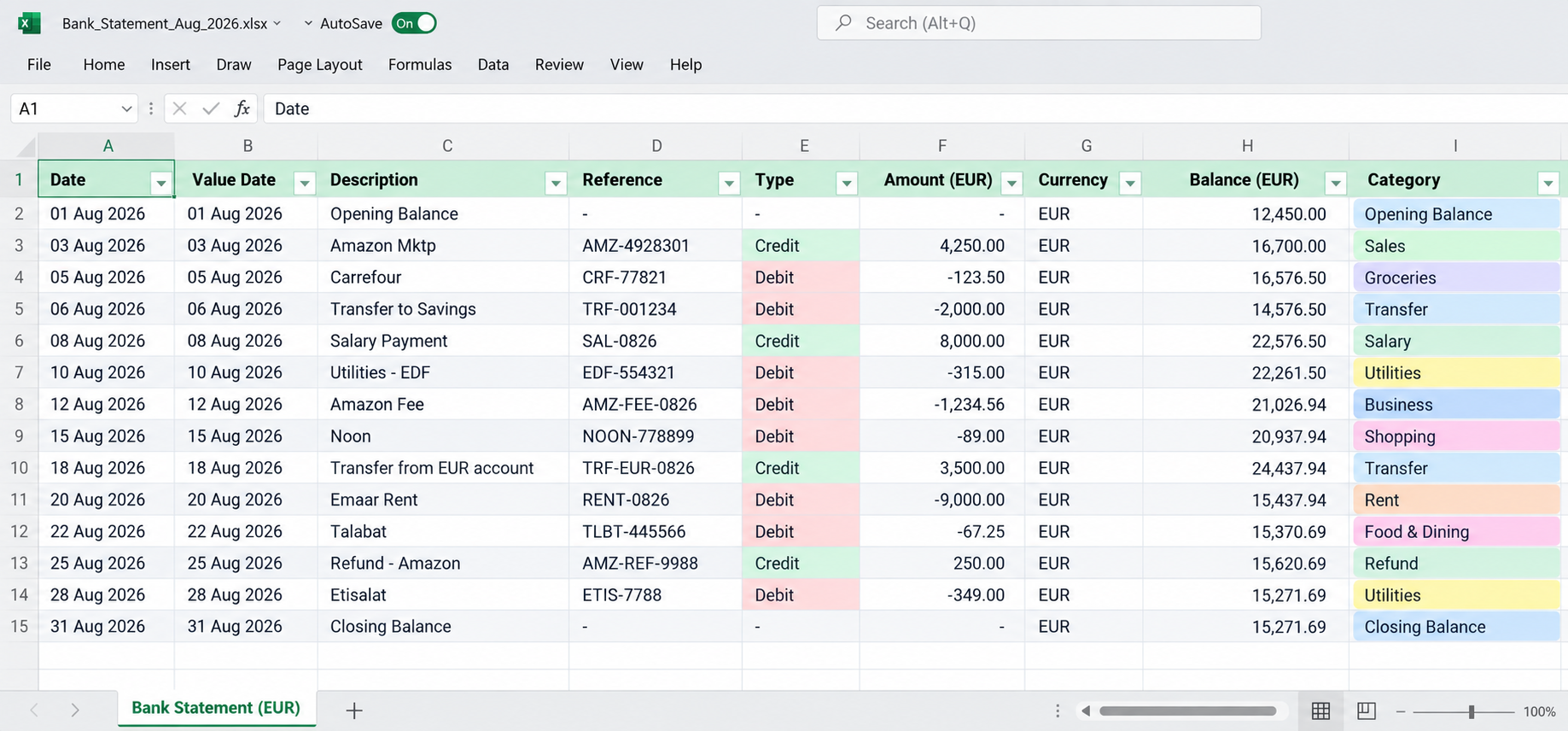This screenshot has width=1568, height=731.
Task: Select column I header
Action: (1455, 146)
